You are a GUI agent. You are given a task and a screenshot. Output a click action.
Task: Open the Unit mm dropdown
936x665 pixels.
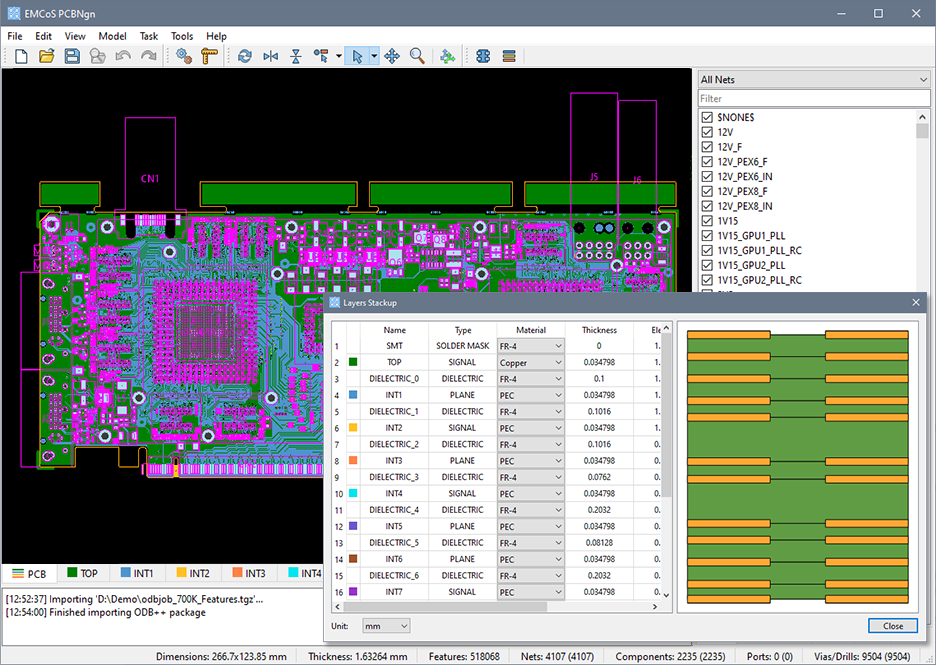385,626
